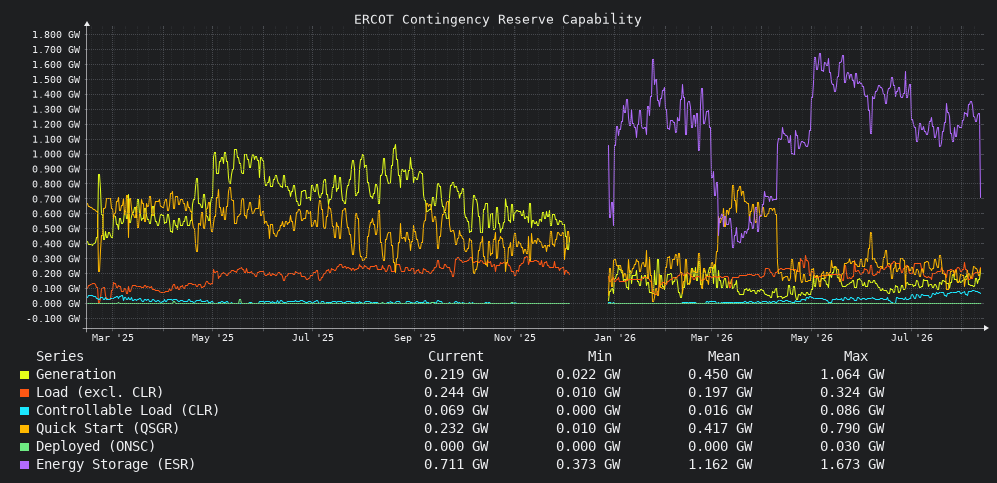
Task: Click the Jan '26 x-axis label
Action: click(x=615, y=338)
